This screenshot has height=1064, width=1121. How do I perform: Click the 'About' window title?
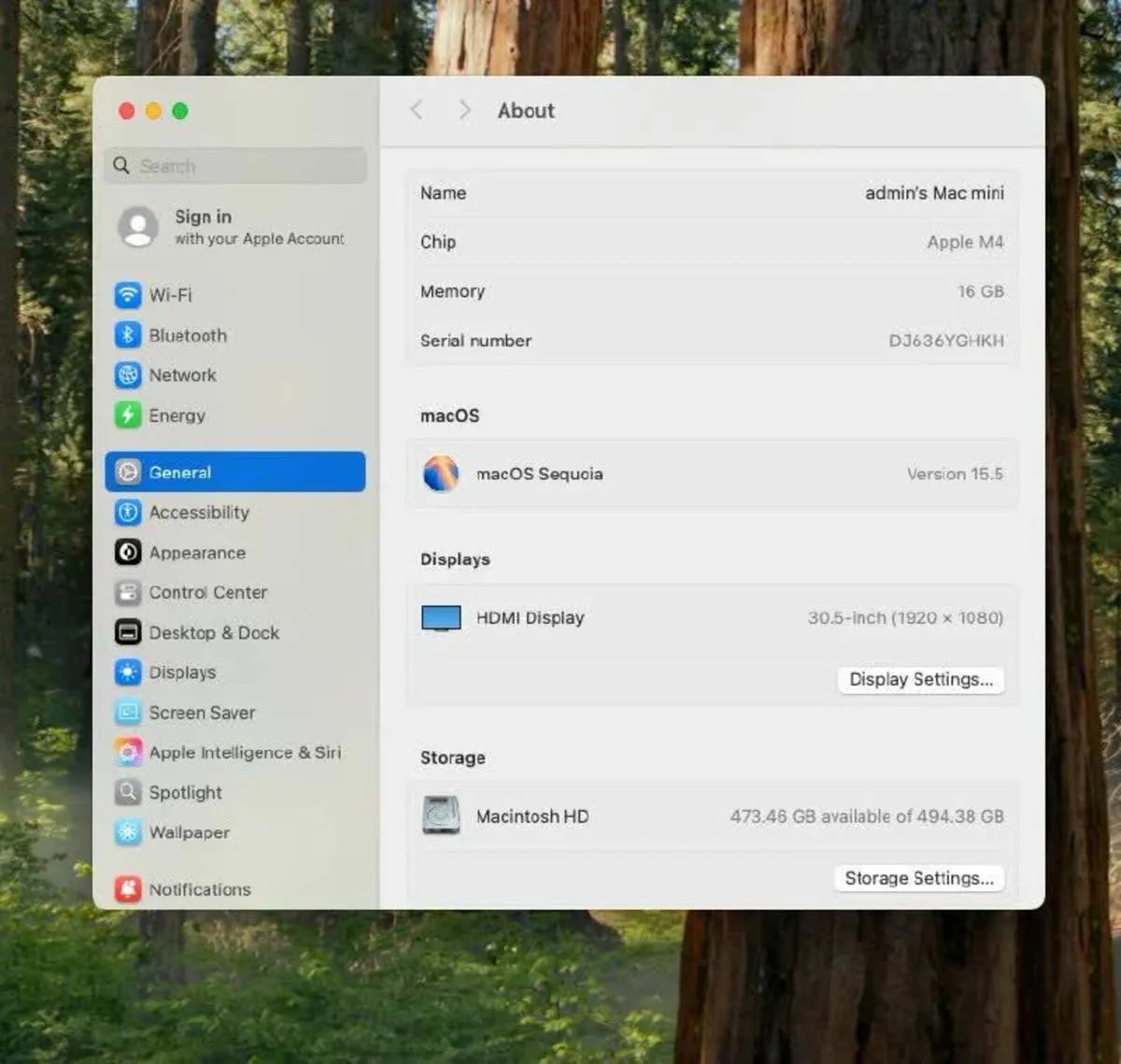pyautogui.click(x=526, y=110)
